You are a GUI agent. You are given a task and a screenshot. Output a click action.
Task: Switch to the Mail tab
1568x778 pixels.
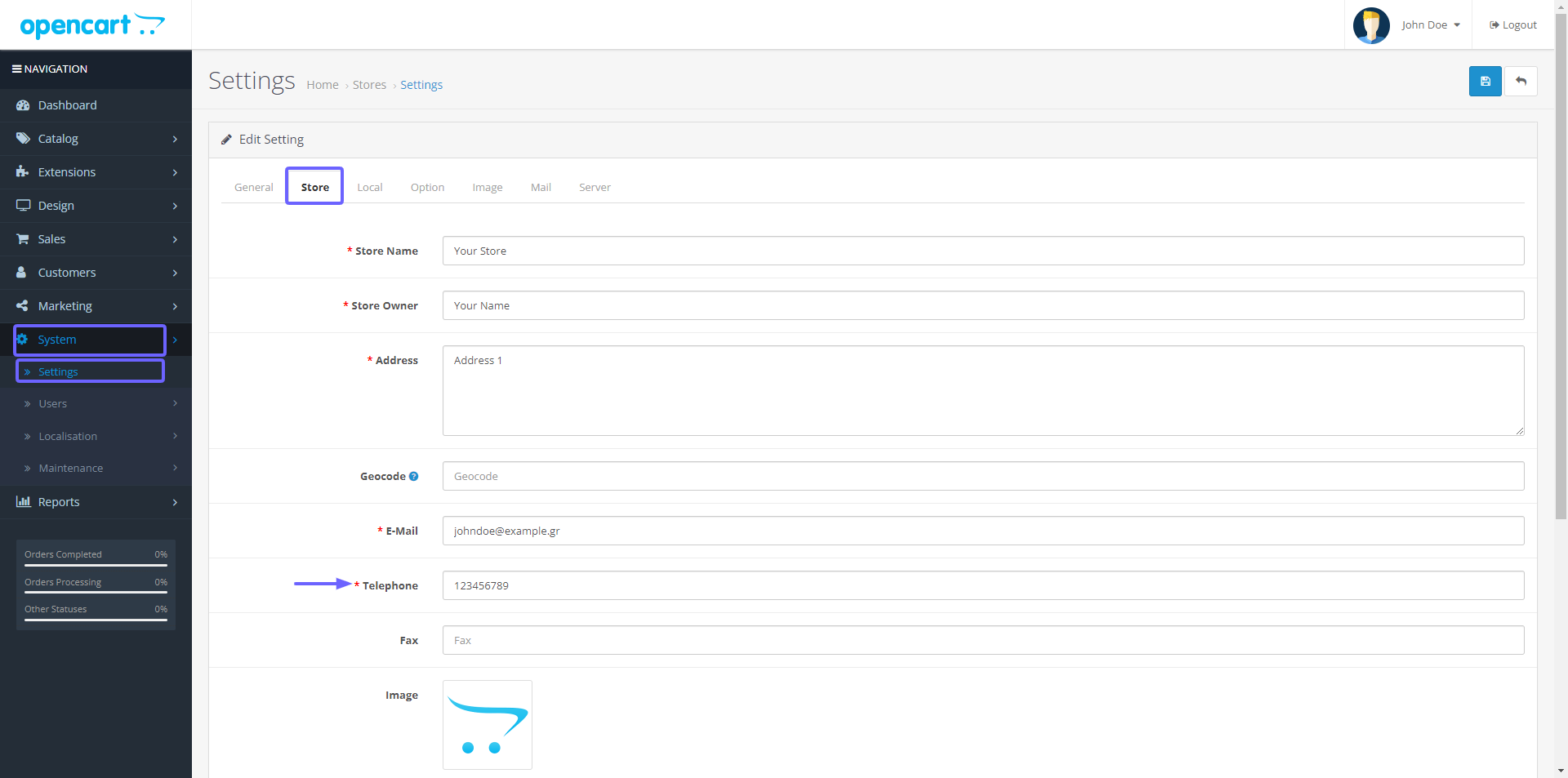(541, 187)
